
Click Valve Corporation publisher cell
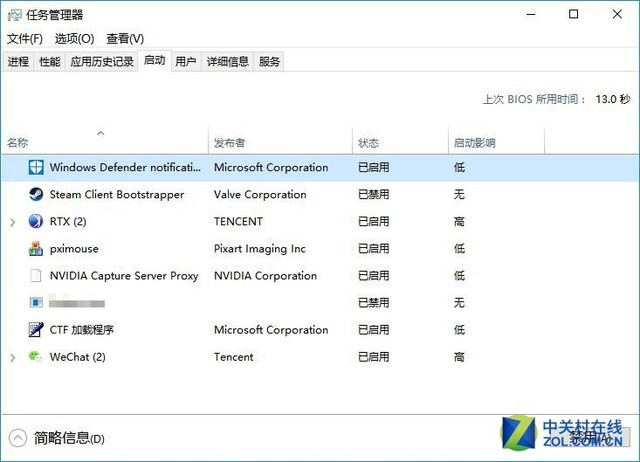[x=260, y=195]
